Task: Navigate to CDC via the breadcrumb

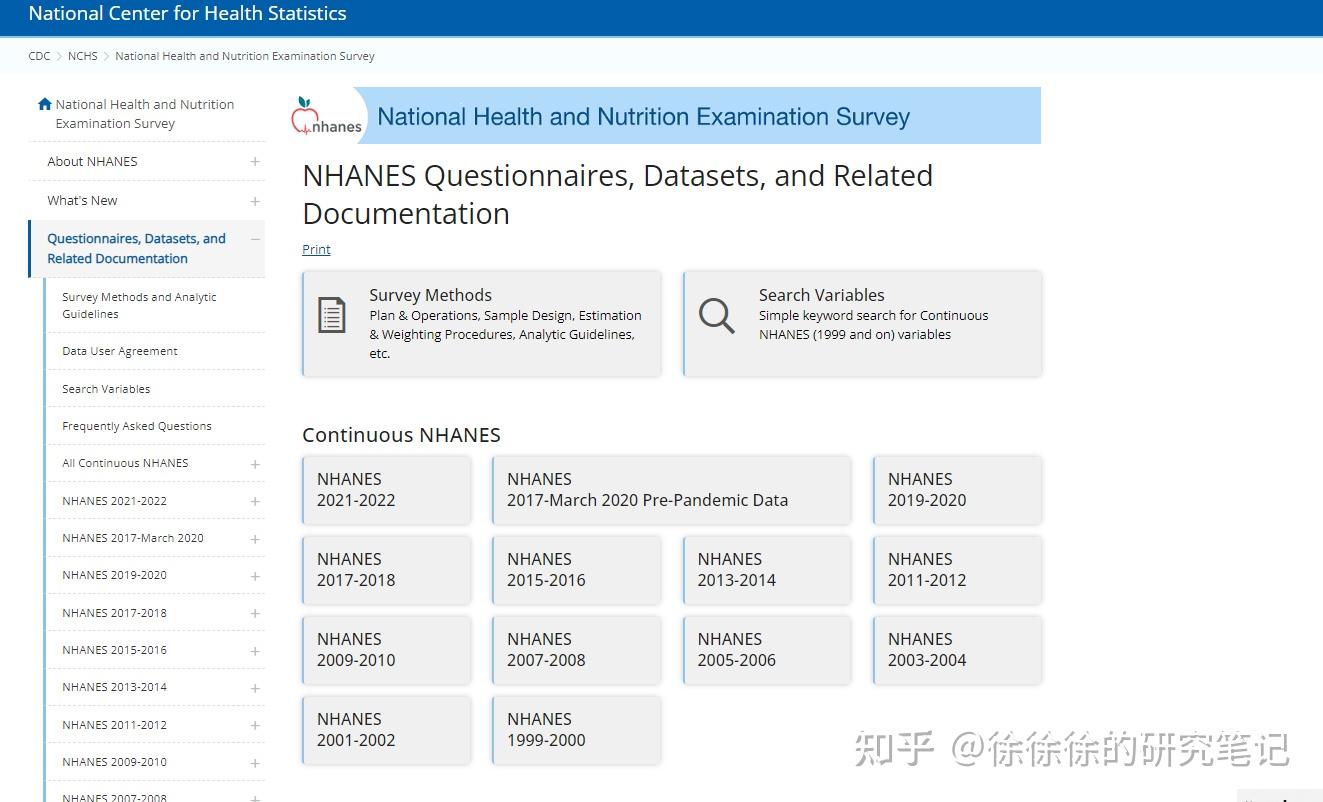Action: pyautogui.click(x=39, y=56)
